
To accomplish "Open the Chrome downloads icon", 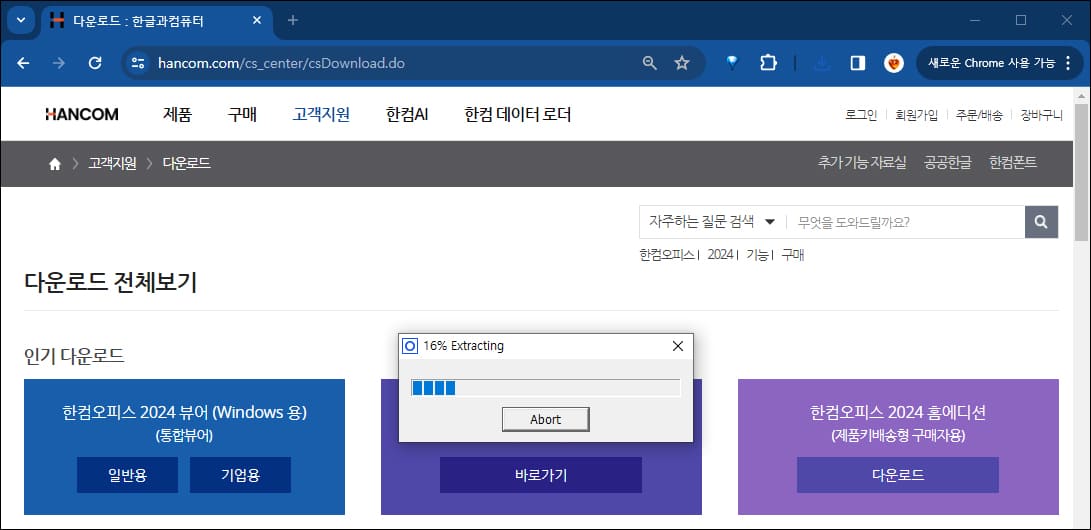I will [x=822, y=63].
